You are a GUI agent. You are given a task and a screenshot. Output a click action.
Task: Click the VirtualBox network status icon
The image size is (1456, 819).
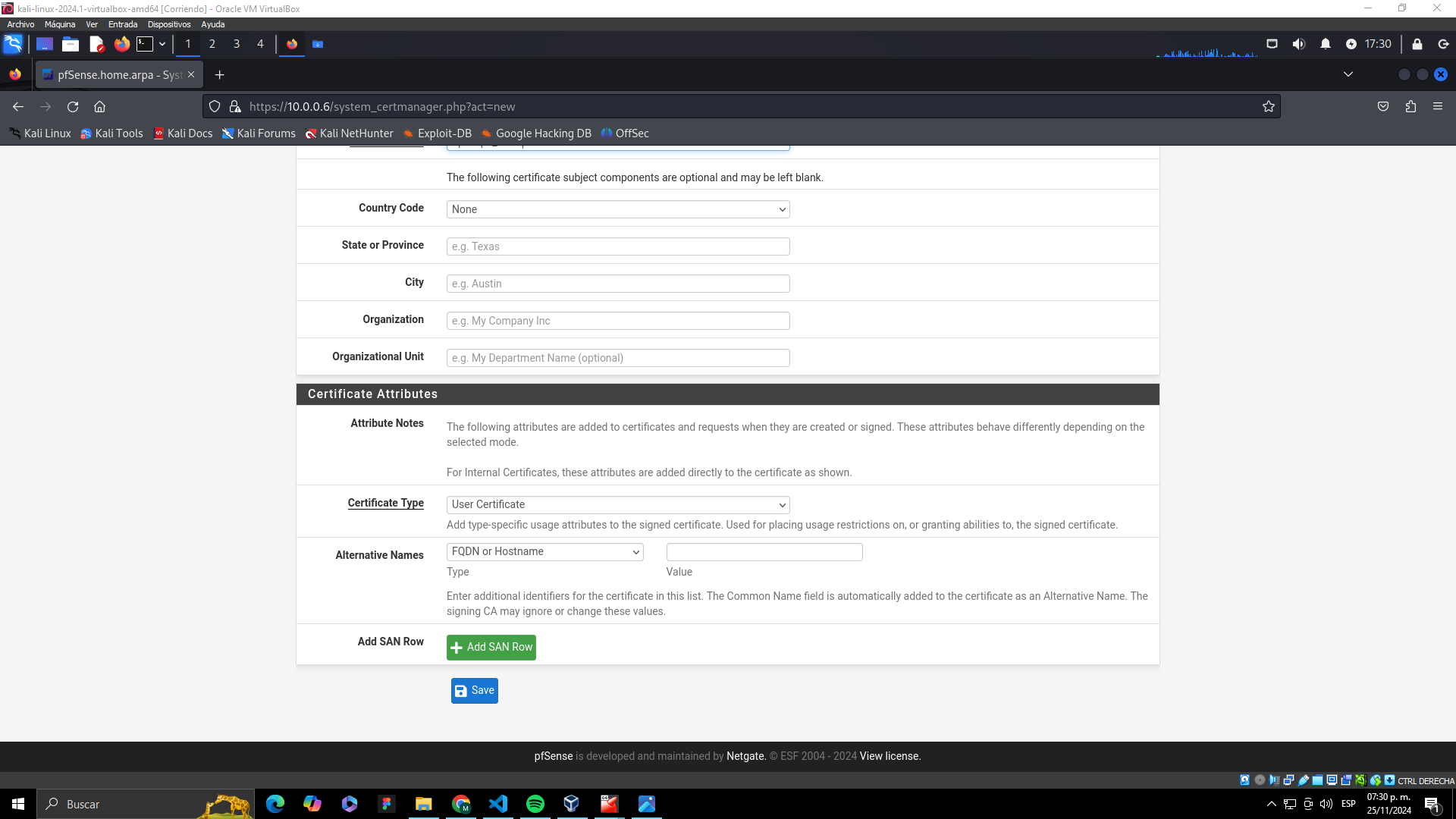click(x=1288, y=780)
